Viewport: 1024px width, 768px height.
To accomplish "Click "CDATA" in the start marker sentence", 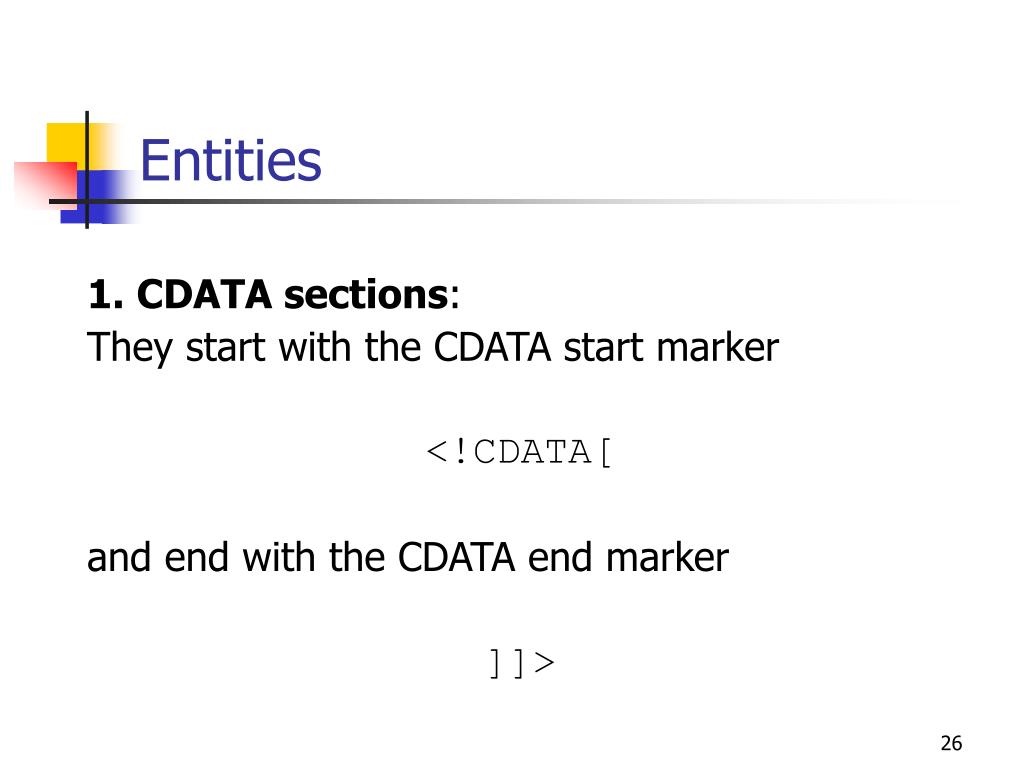I will tap(492, 347).
